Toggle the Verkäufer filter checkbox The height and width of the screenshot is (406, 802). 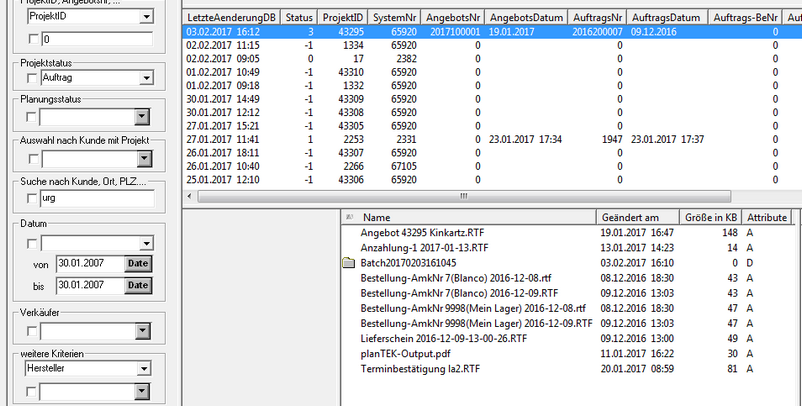tap(32, 329)
